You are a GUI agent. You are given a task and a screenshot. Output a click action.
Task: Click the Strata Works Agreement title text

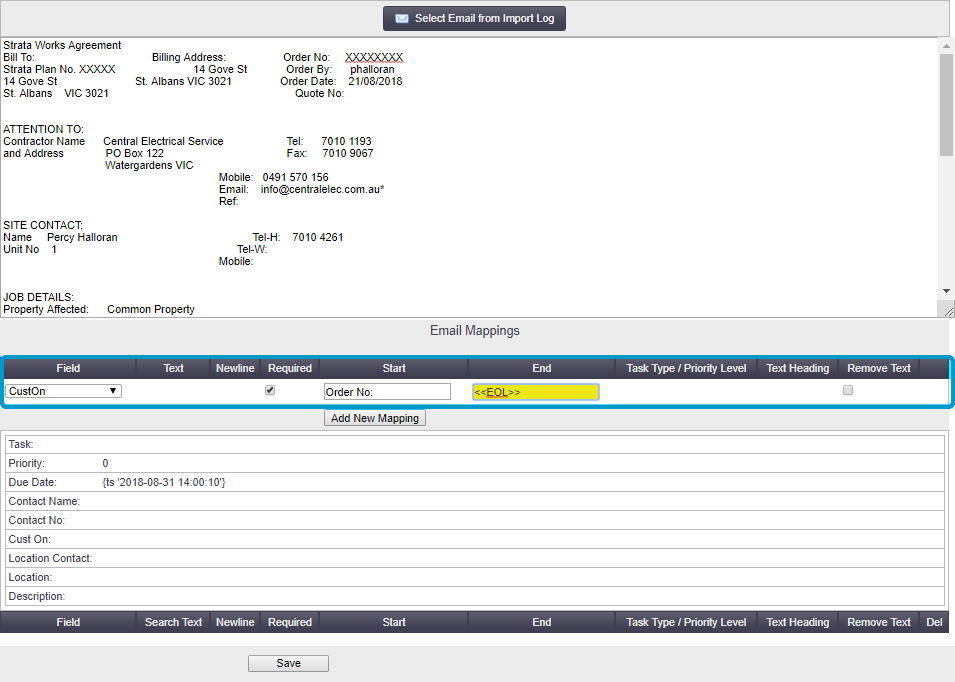[62, 46]
